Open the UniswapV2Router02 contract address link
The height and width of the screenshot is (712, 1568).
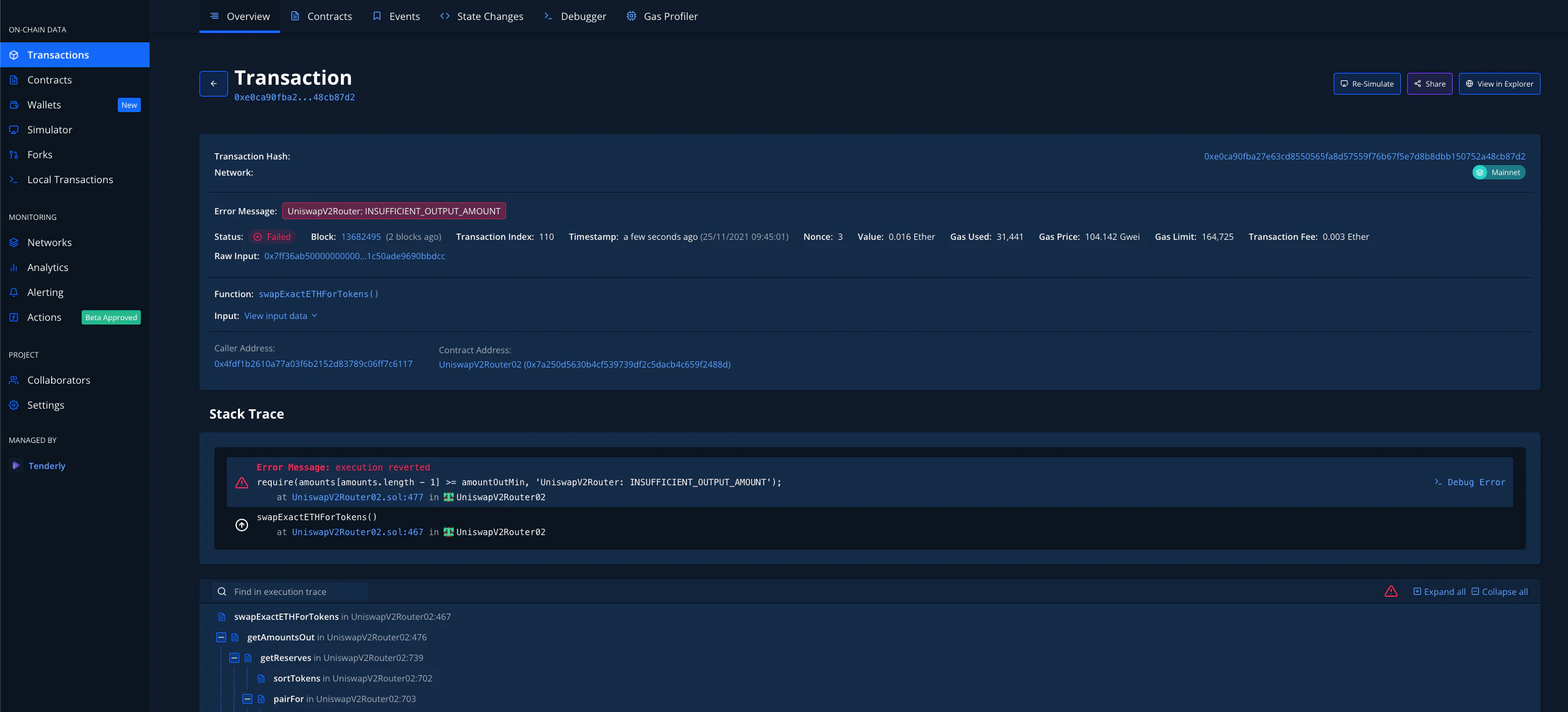pyautogui.click(x=585, y=364)
